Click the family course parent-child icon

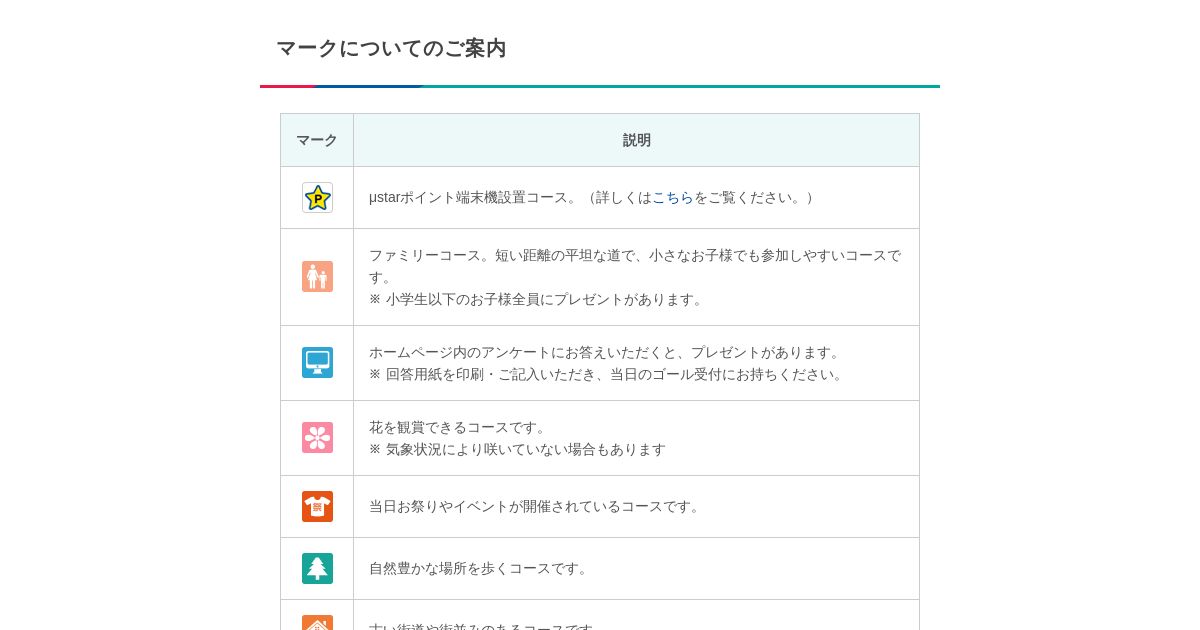[317, 277]
